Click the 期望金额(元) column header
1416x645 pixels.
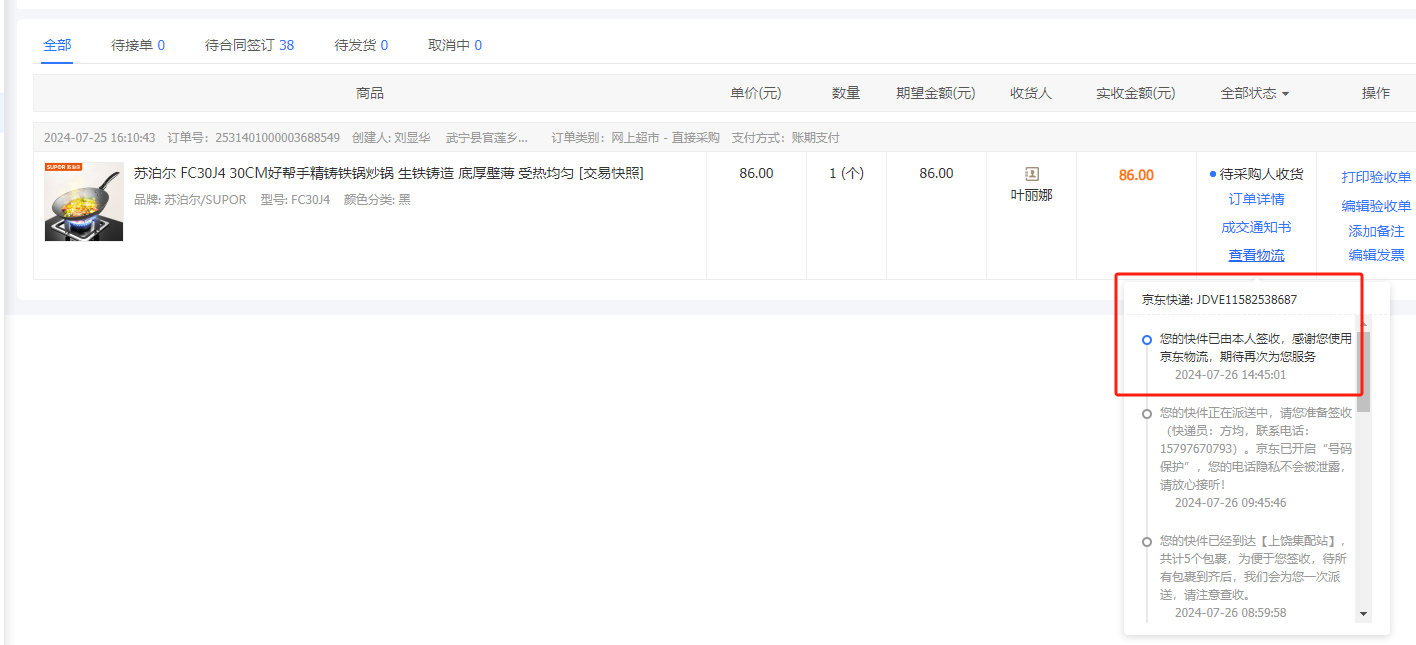[x=936, y=93]
